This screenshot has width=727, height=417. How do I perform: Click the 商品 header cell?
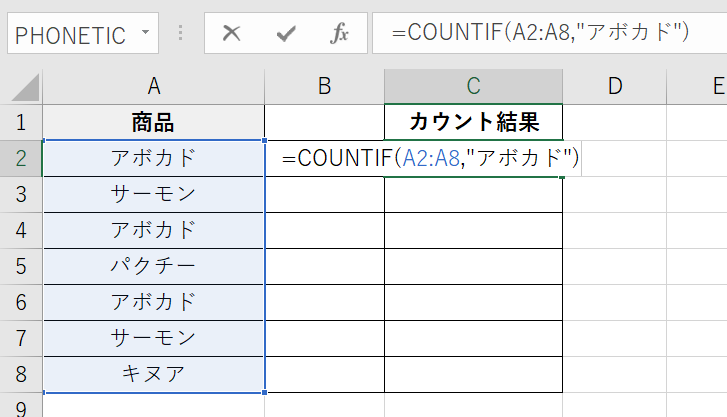pyautogui.click(x=153, y=123)
